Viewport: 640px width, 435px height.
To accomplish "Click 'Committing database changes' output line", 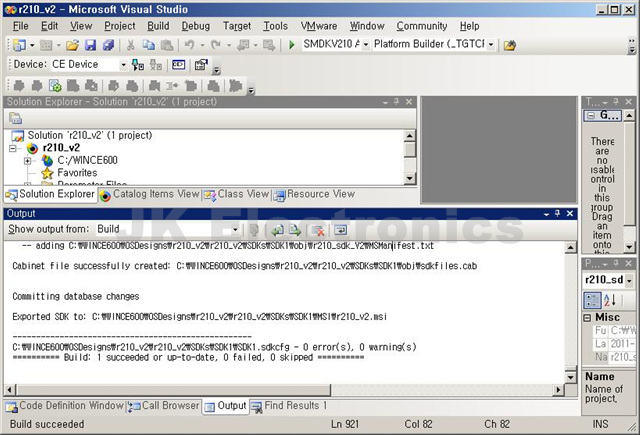I will (76, 296).
